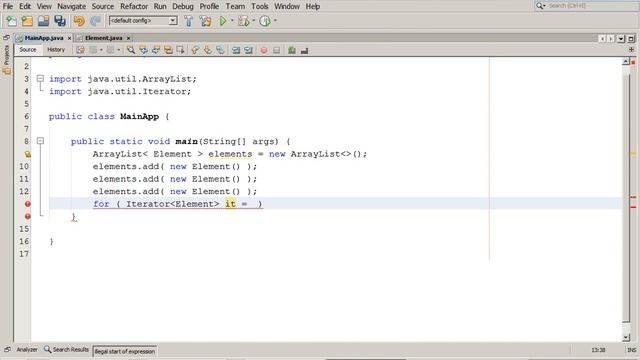Select the History view button
Image resolution: width=640 pixels, height=360 pixels.
point(56,50)
